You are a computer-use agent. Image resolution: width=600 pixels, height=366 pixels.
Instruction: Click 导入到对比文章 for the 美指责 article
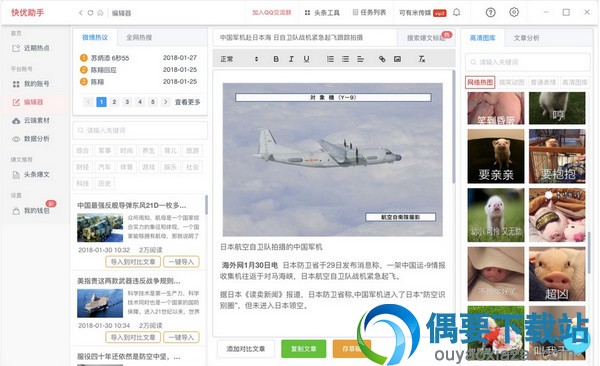pyautogui.click(x=133, y=337)
